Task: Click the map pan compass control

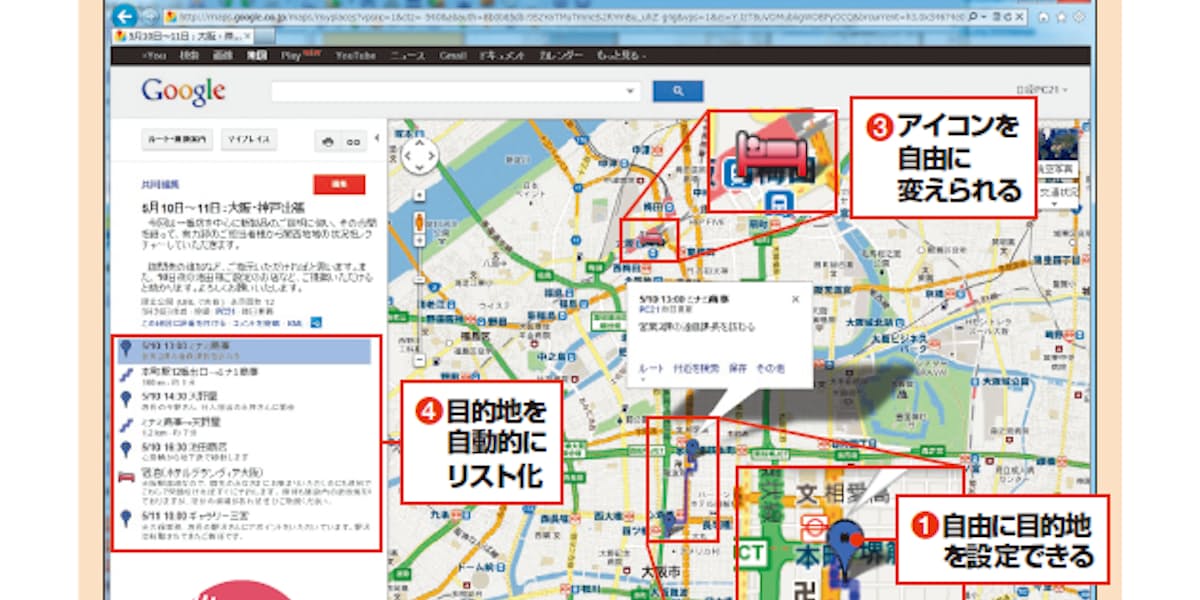Action: (x=418, y=155)
